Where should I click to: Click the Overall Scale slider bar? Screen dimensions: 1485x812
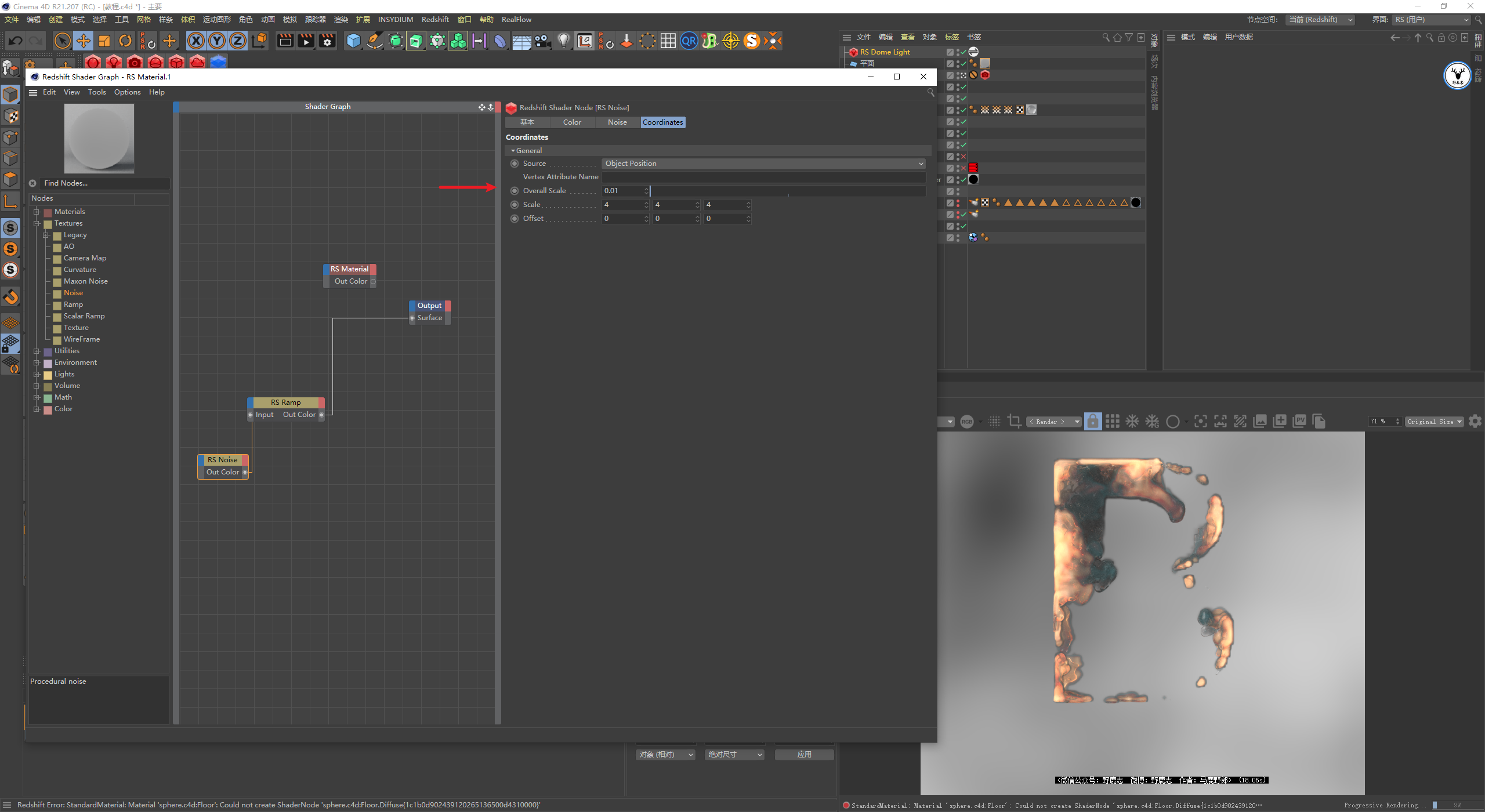pos(788,191)
